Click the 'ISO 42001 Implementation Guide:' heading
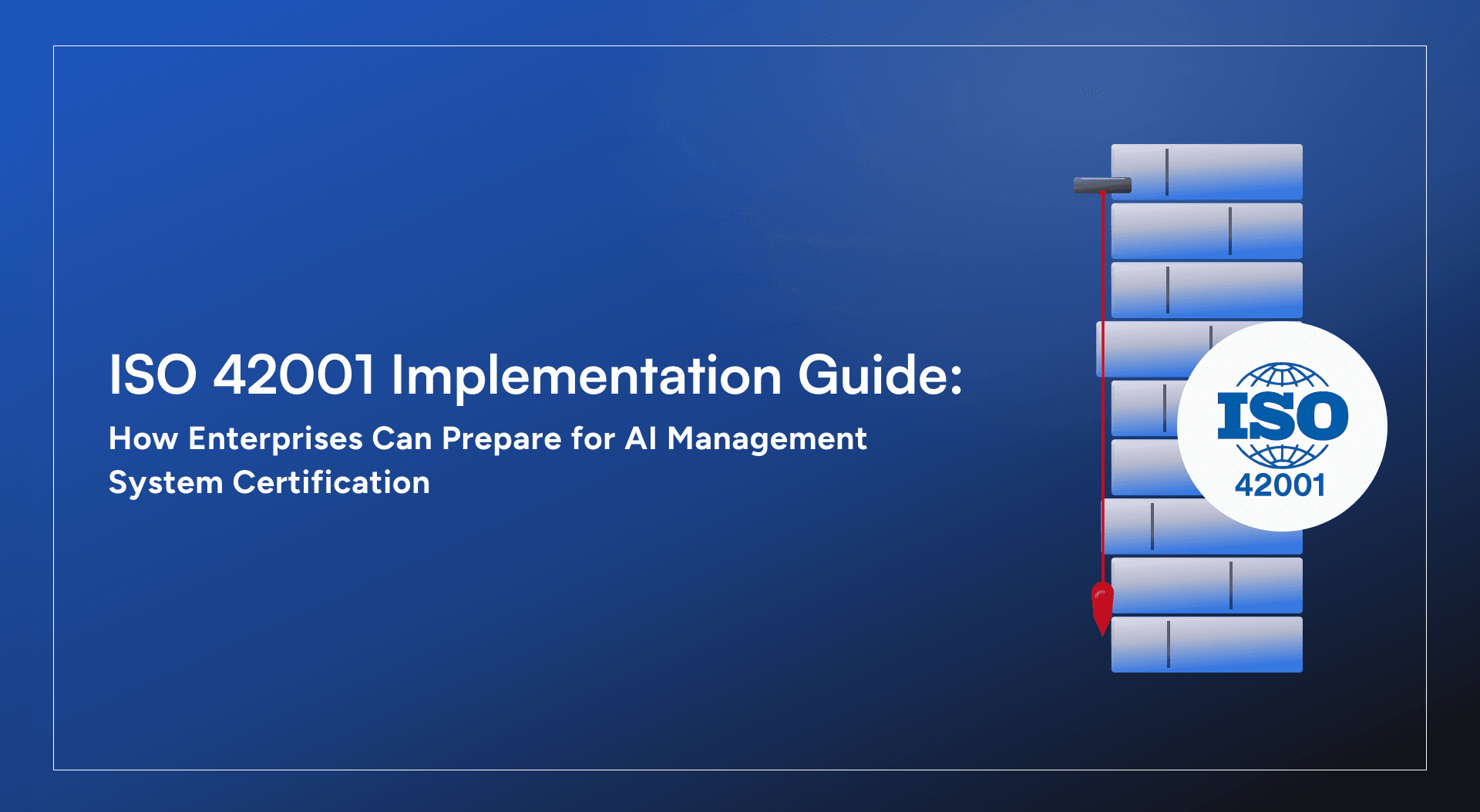 (536, 376)
